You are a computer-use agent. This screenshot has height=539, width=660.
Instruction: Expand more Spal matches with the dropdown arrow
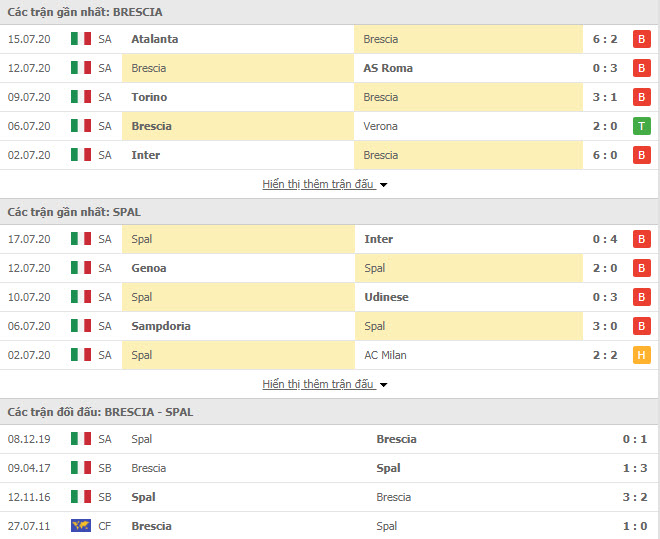tap(383, 385)
